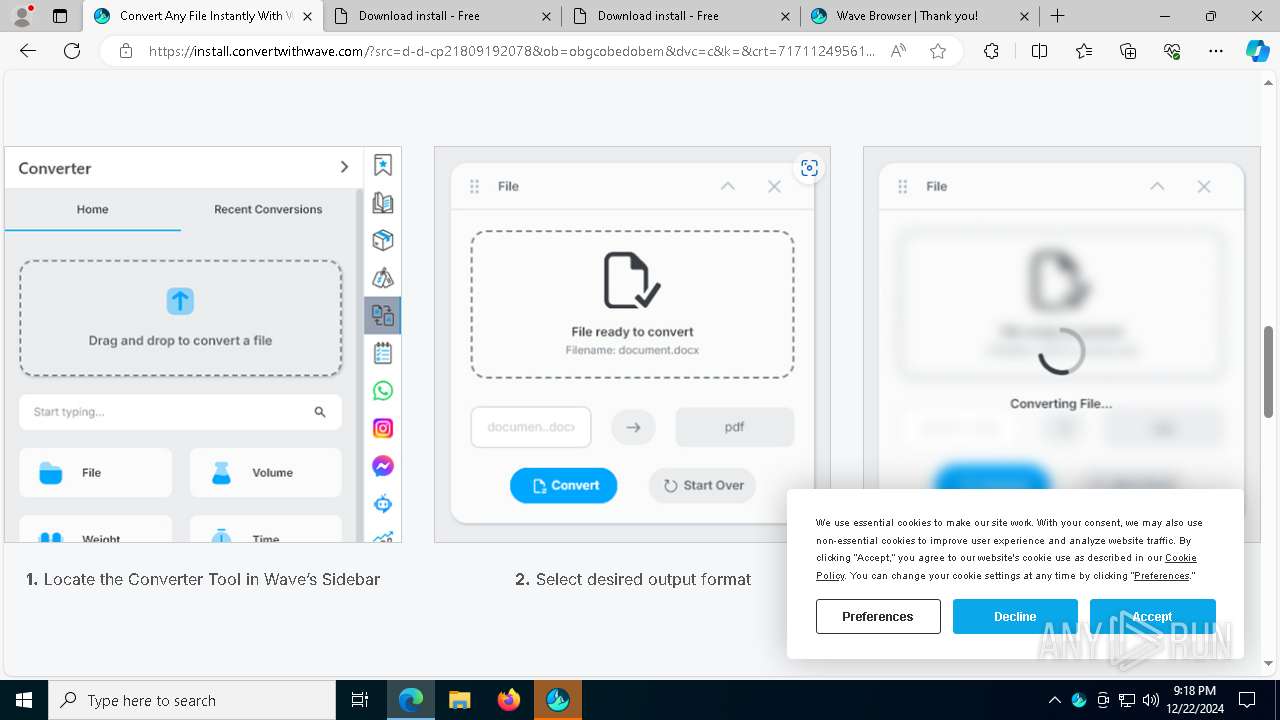Click the notepad list icon in the sidebar
This screenshot has width=1280, height=720.
(x=383, y=353)
